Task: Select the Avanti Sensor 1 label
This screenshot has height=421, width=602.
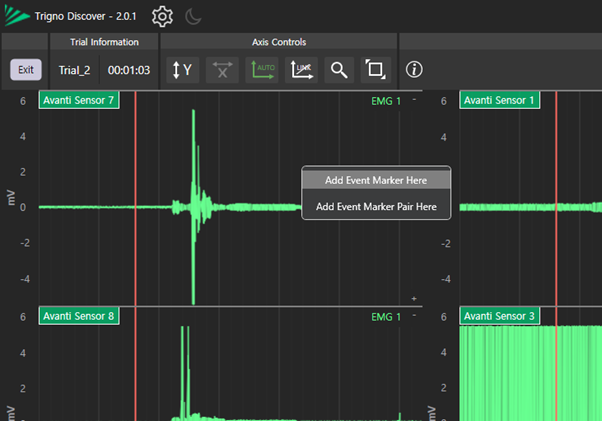Action: 499,100
